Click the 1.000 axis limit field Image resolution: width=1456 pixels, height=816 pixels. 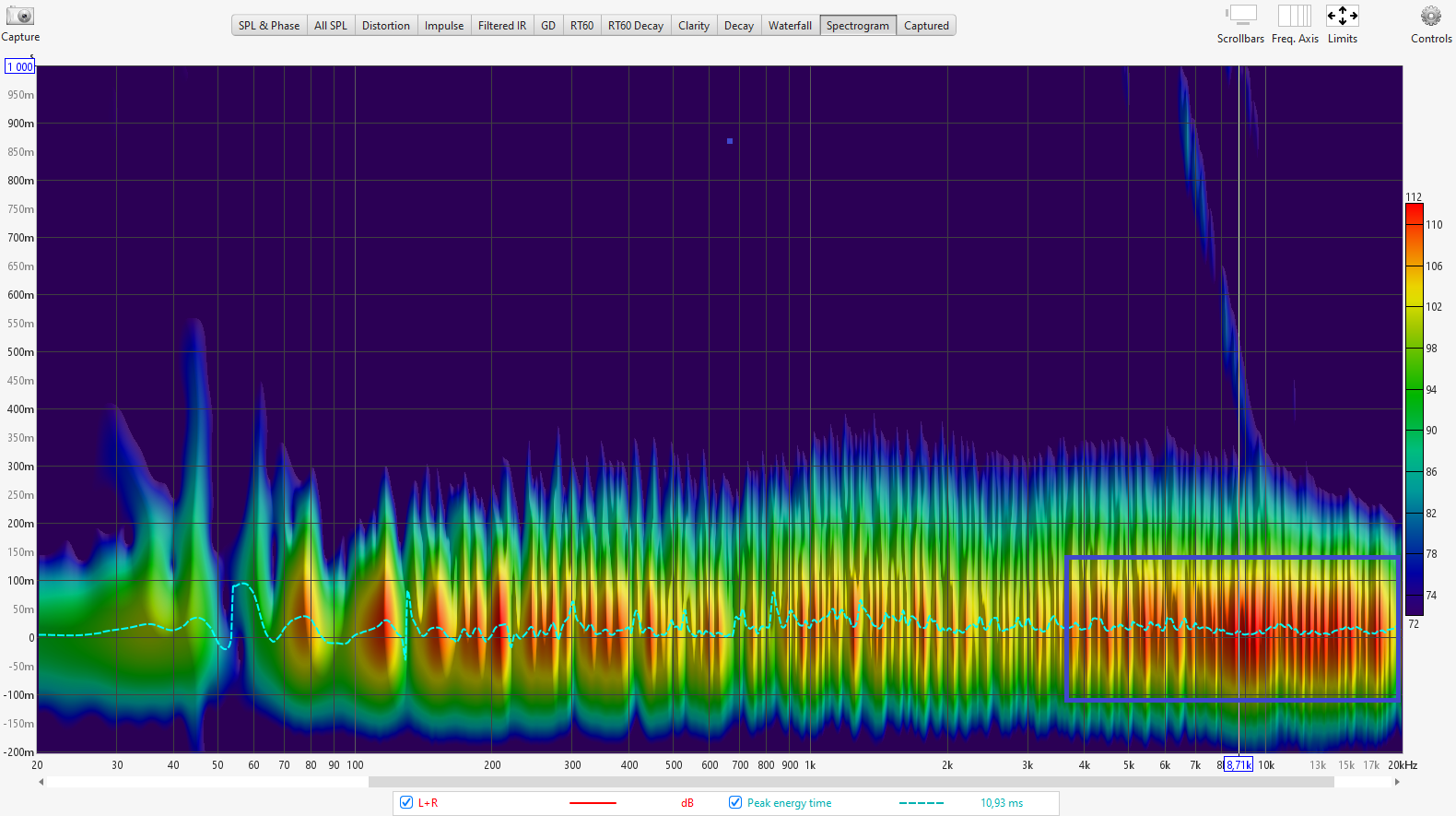click(20, 67)
